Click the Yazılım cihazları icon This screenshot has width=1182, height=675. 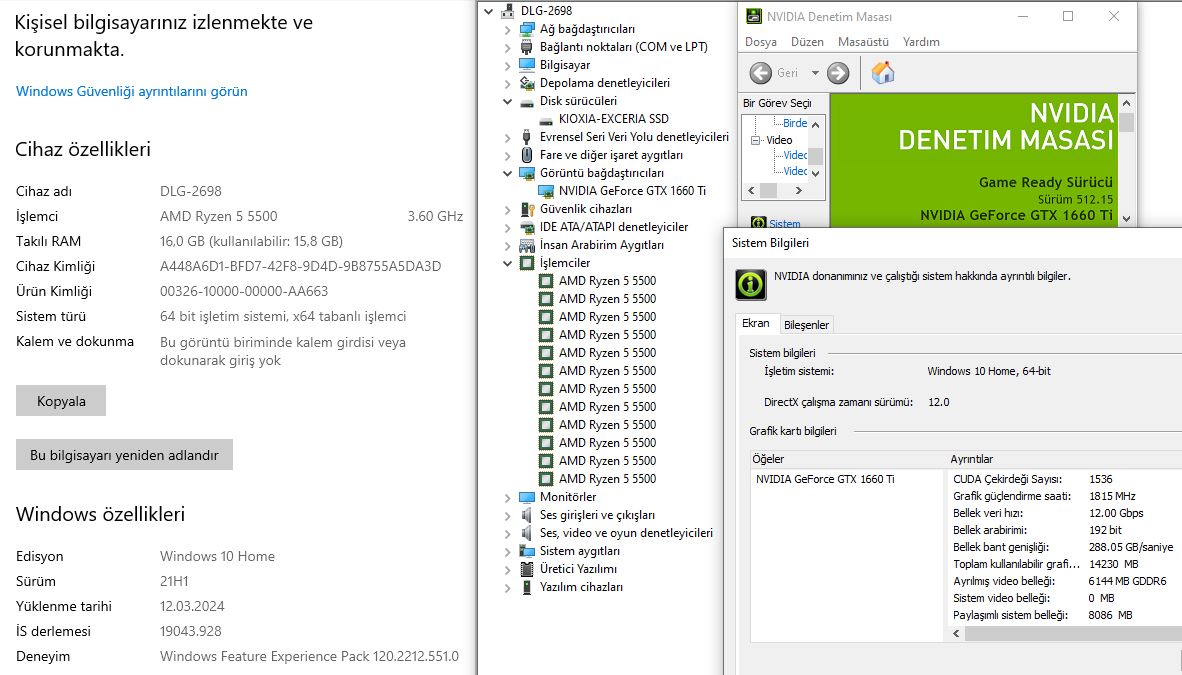coord(527,587)
